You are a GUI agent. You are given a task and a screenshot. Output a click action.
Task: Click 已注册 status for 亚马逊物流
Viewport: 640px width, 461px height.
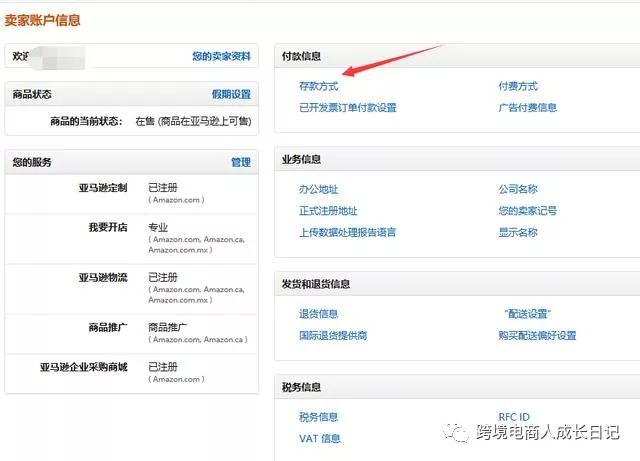(x=163, y=277)
